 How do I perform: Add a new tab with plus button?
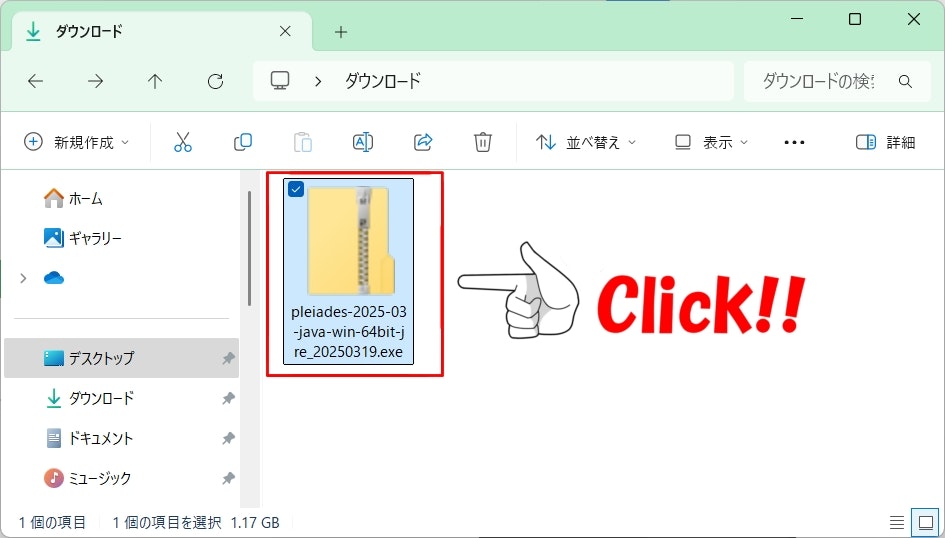(x=341, y=32)
